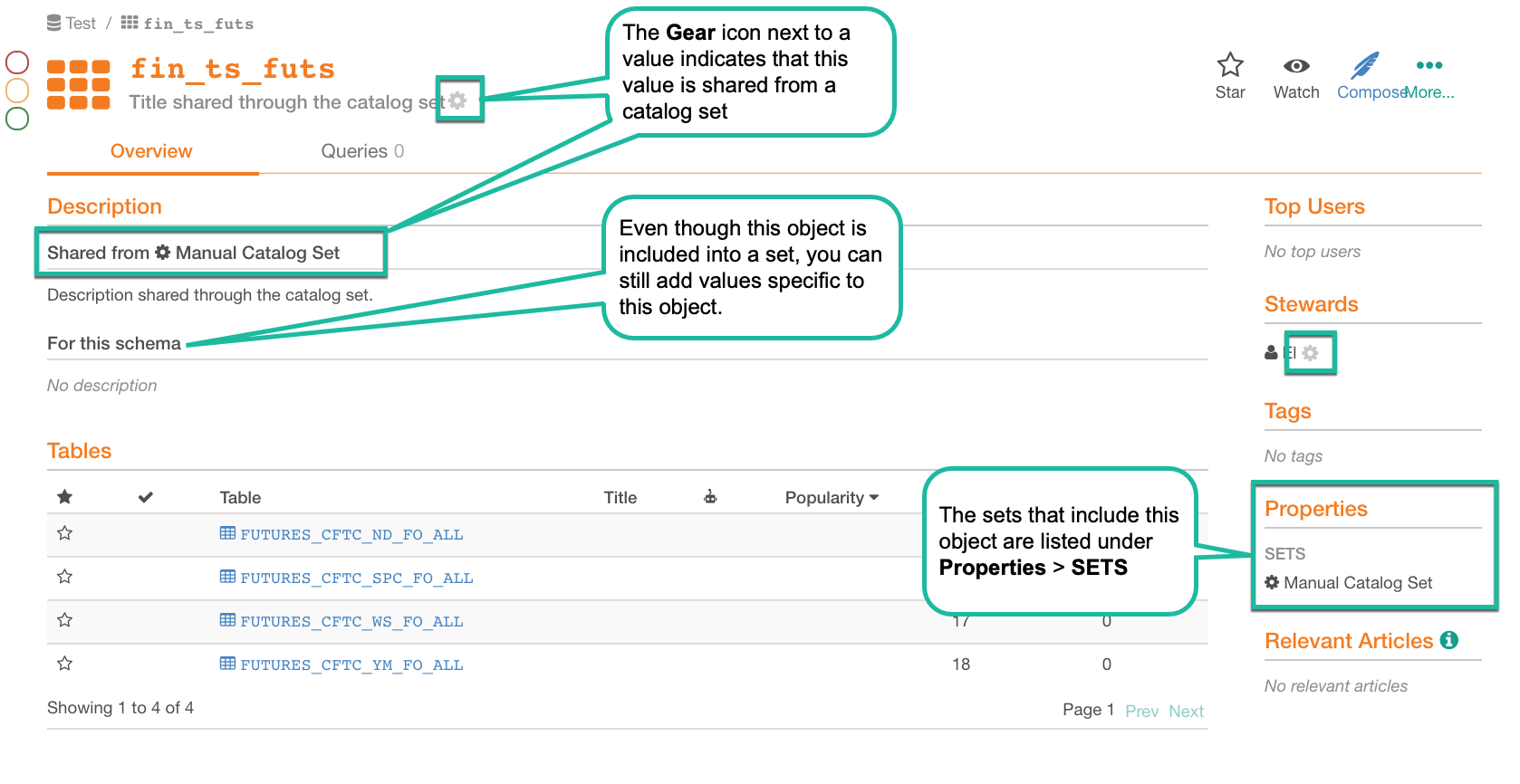This screenshot has height=784, width=1520.
Task: Switch to the Overview tab
Action: [151, 151]
